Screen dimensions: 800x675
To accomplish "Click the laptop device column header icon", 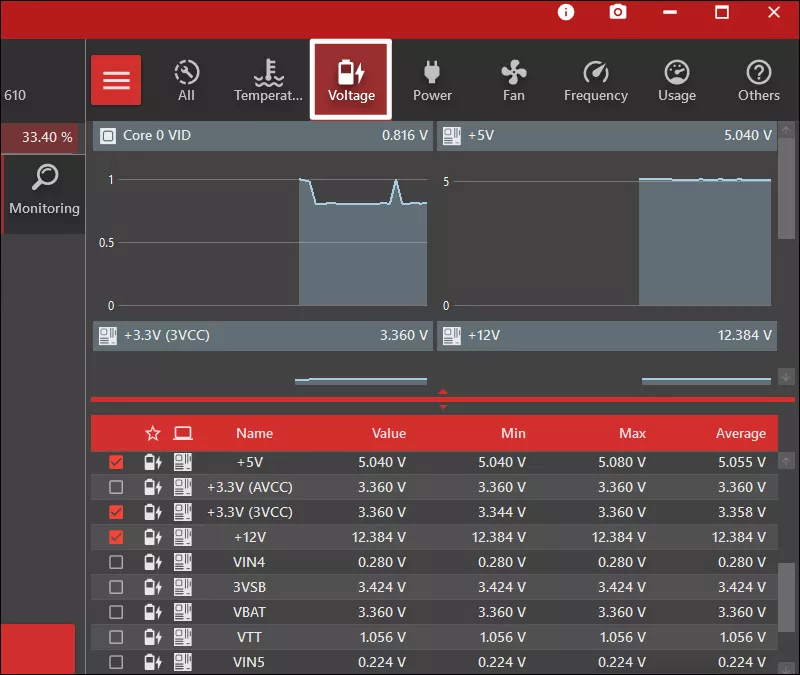I will coord(183,434).
